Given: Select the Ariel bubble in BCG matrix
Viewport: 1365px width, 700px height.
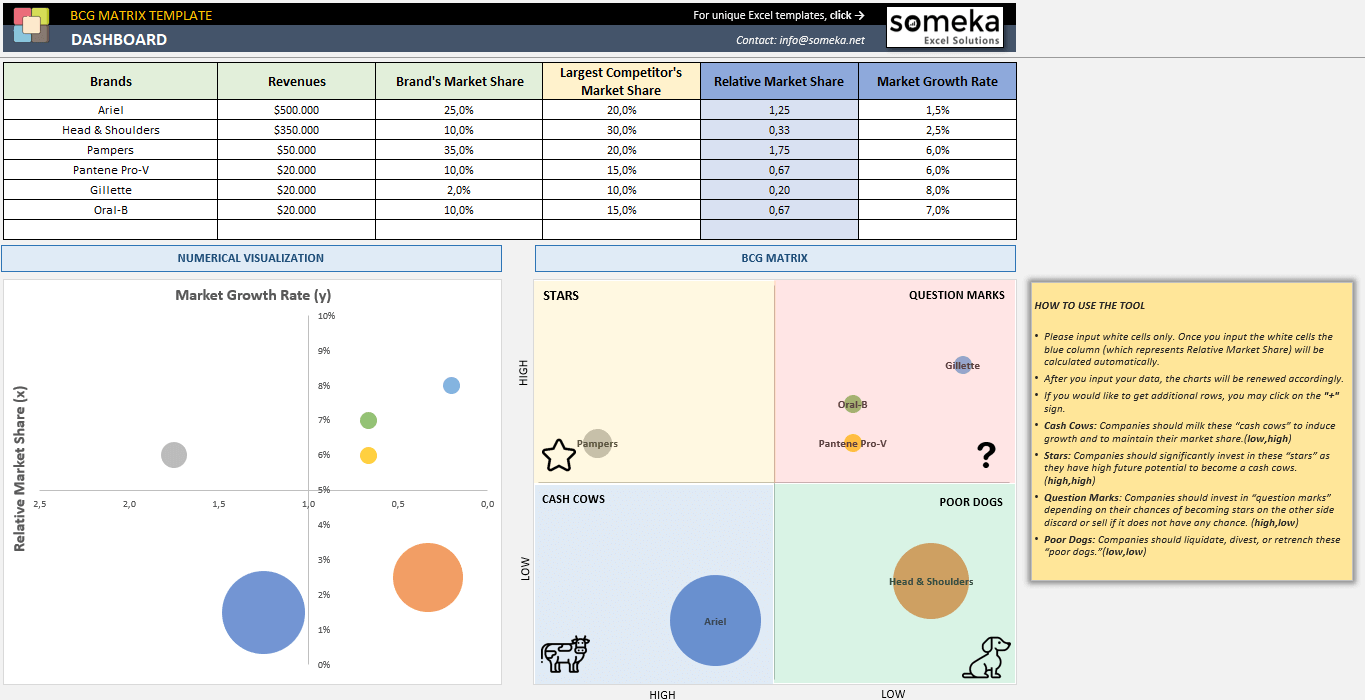Looking at the screenshot, I should pos(715,621).
